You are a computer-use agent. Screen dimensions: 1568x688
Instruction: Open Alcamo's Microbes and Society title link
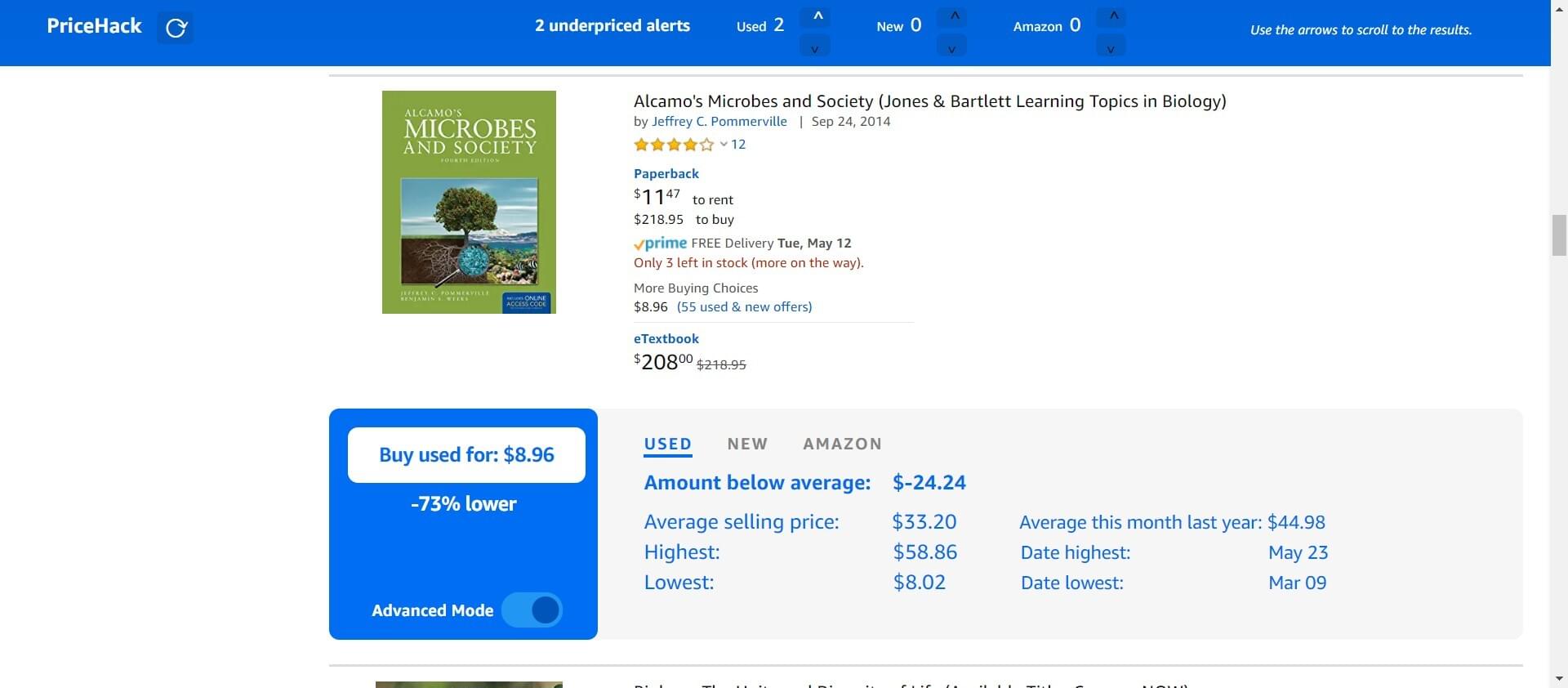tap(929, 101)
